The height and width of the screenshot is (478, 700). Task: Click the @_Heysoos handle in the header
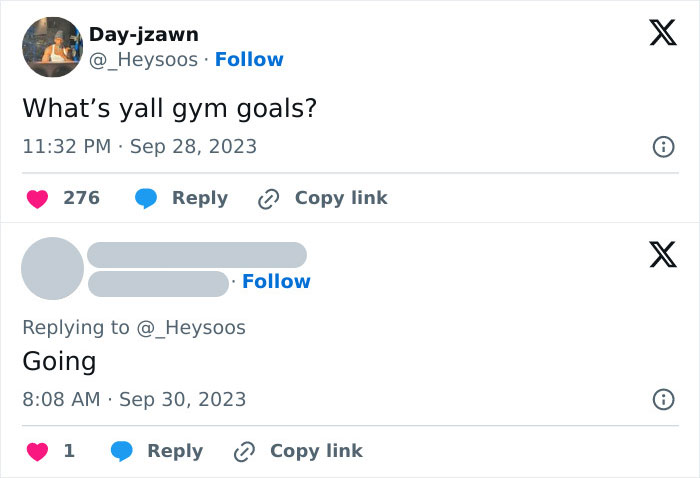[143, 60]
